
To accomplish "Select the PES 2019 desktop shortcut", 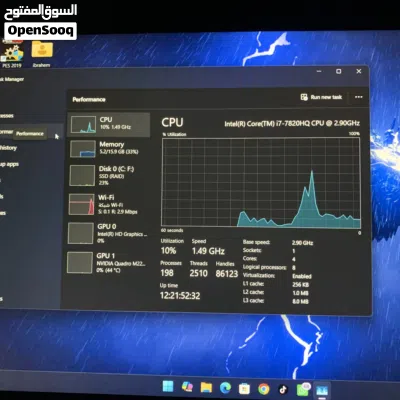I will click(x=13, y=55).
